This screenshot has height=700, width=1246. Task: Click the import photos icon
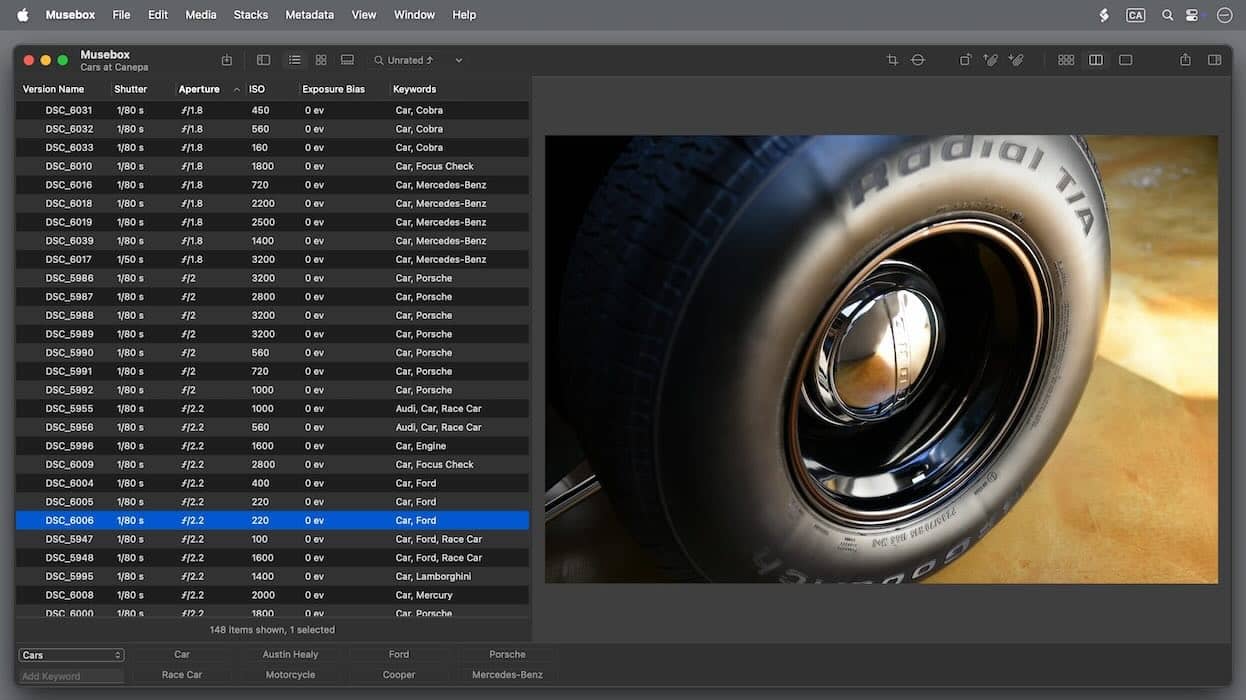(227, 60)
